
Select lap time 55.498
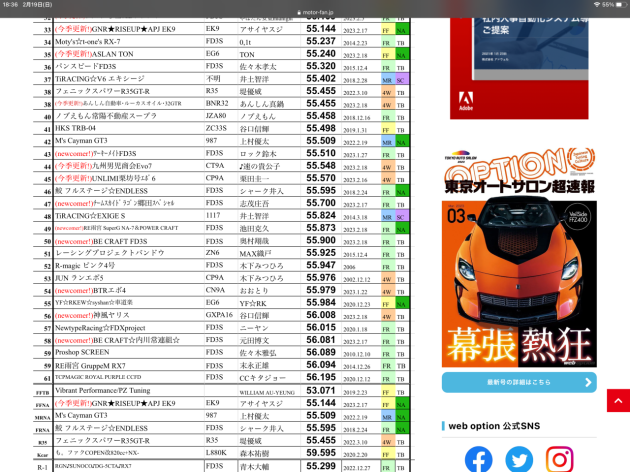[x=321, y=128]
